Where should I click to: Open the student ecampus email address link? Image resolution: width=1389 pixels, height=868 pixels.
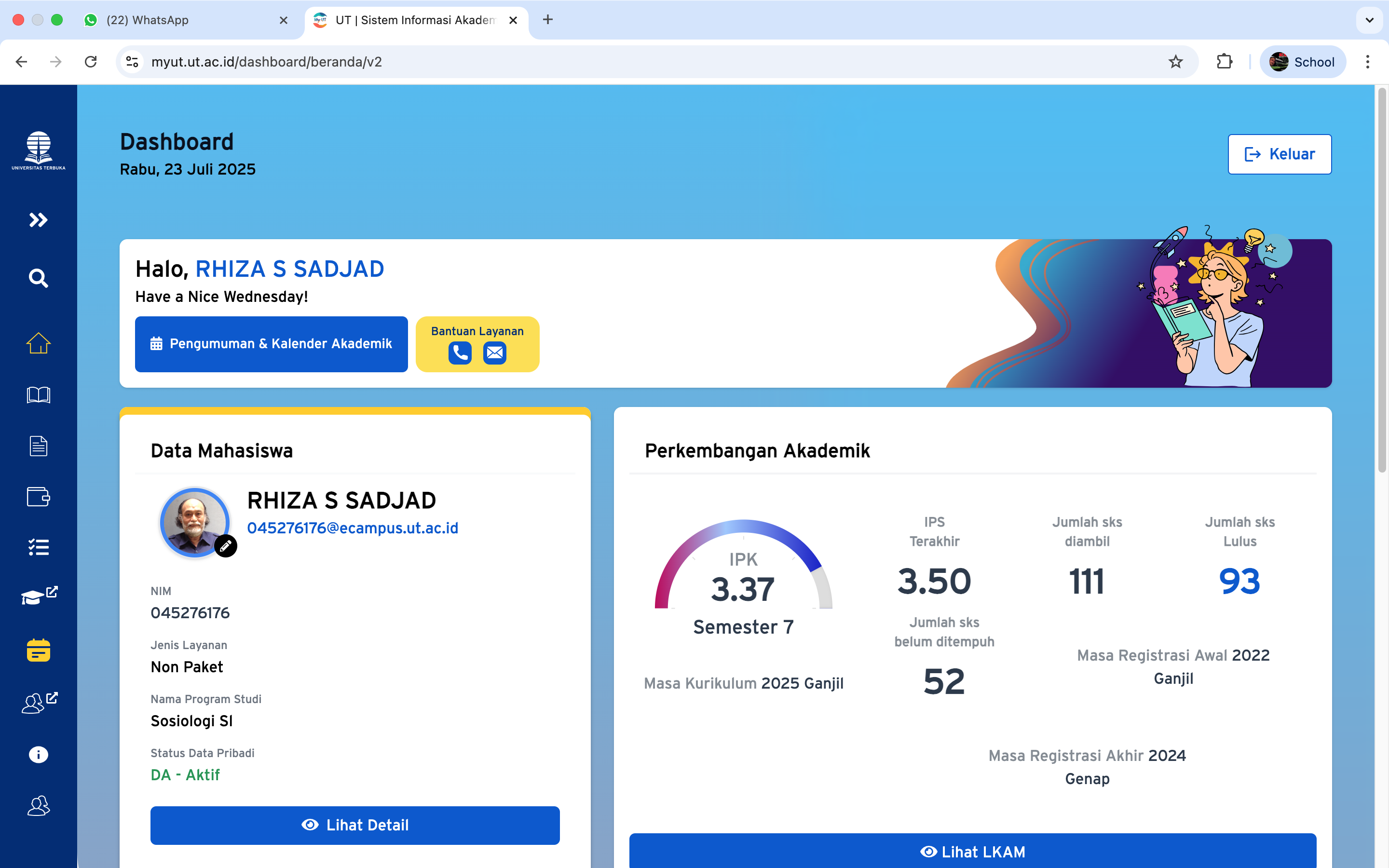(x=353, y=528)
